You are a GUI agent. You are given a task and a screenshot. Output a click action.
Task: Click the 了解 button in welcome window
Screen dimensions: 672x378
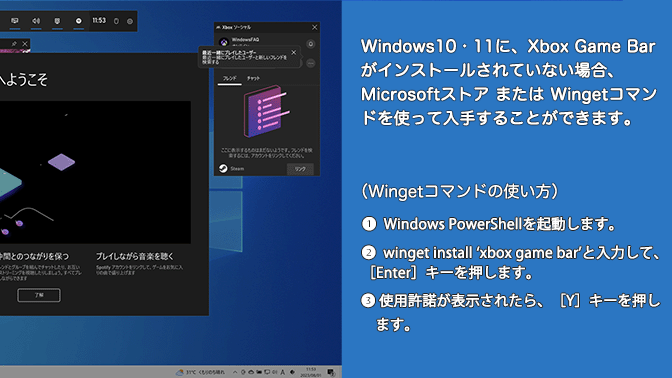(x=39, y=295)
